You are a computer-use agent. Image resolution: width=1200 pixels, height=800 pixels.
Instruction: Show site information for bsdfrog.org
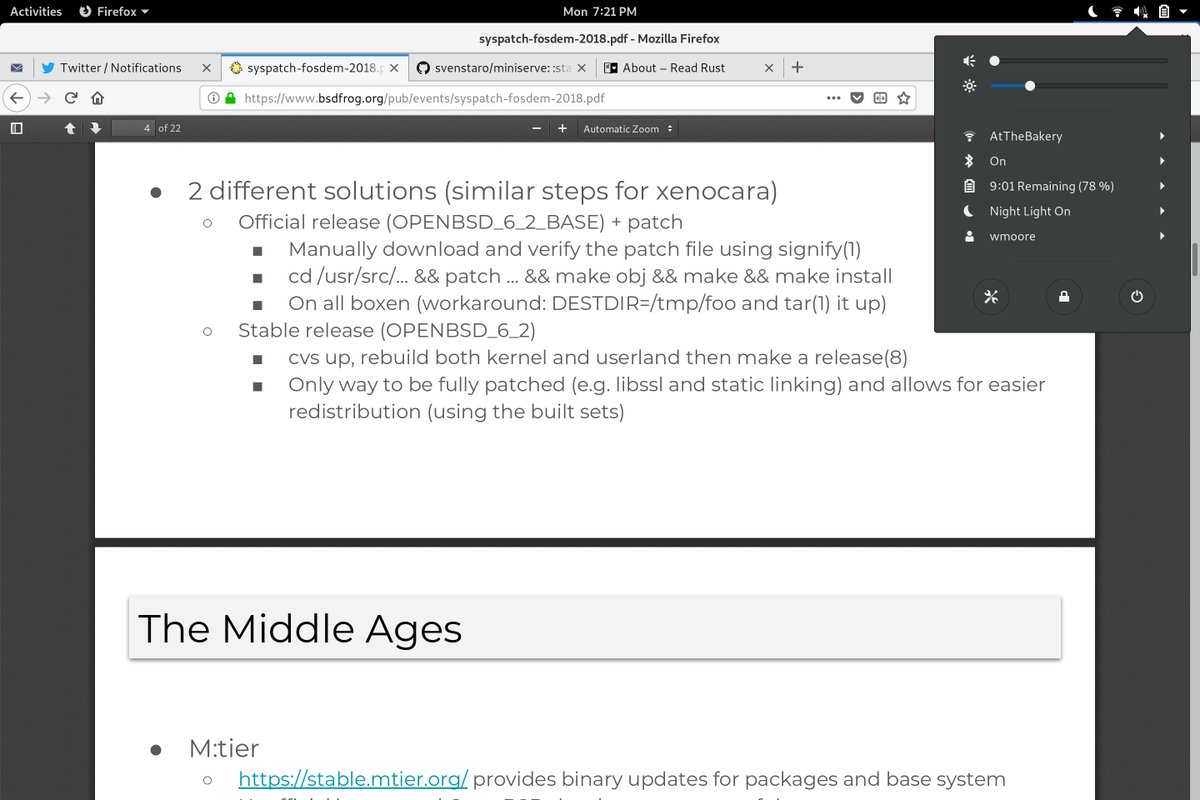[215, 98]
